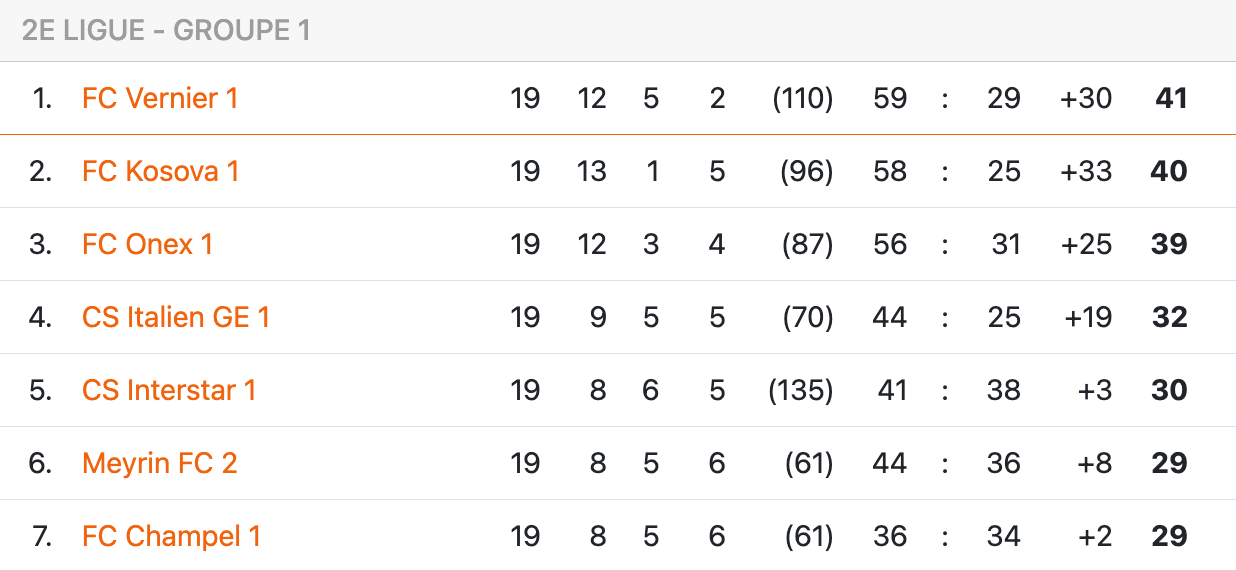Click FC Onex's 39 points value
This screenshot has height=570, width=1236.
1169,244
